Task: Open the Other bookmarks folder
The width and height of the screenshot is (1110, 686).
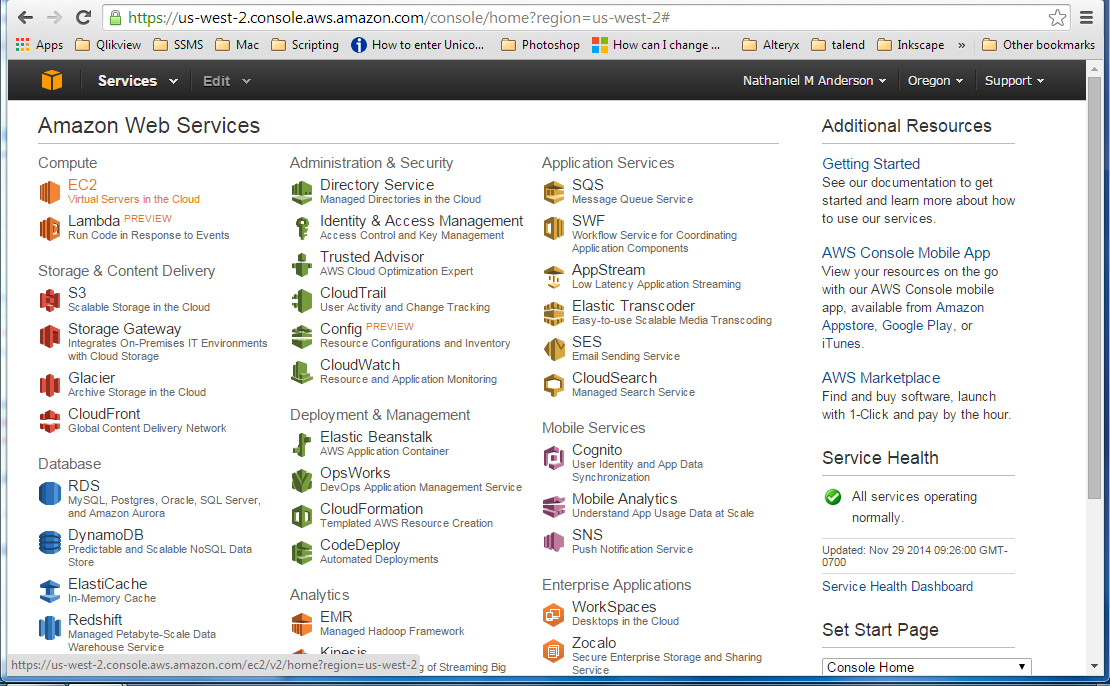Action: click(1039, 45)
